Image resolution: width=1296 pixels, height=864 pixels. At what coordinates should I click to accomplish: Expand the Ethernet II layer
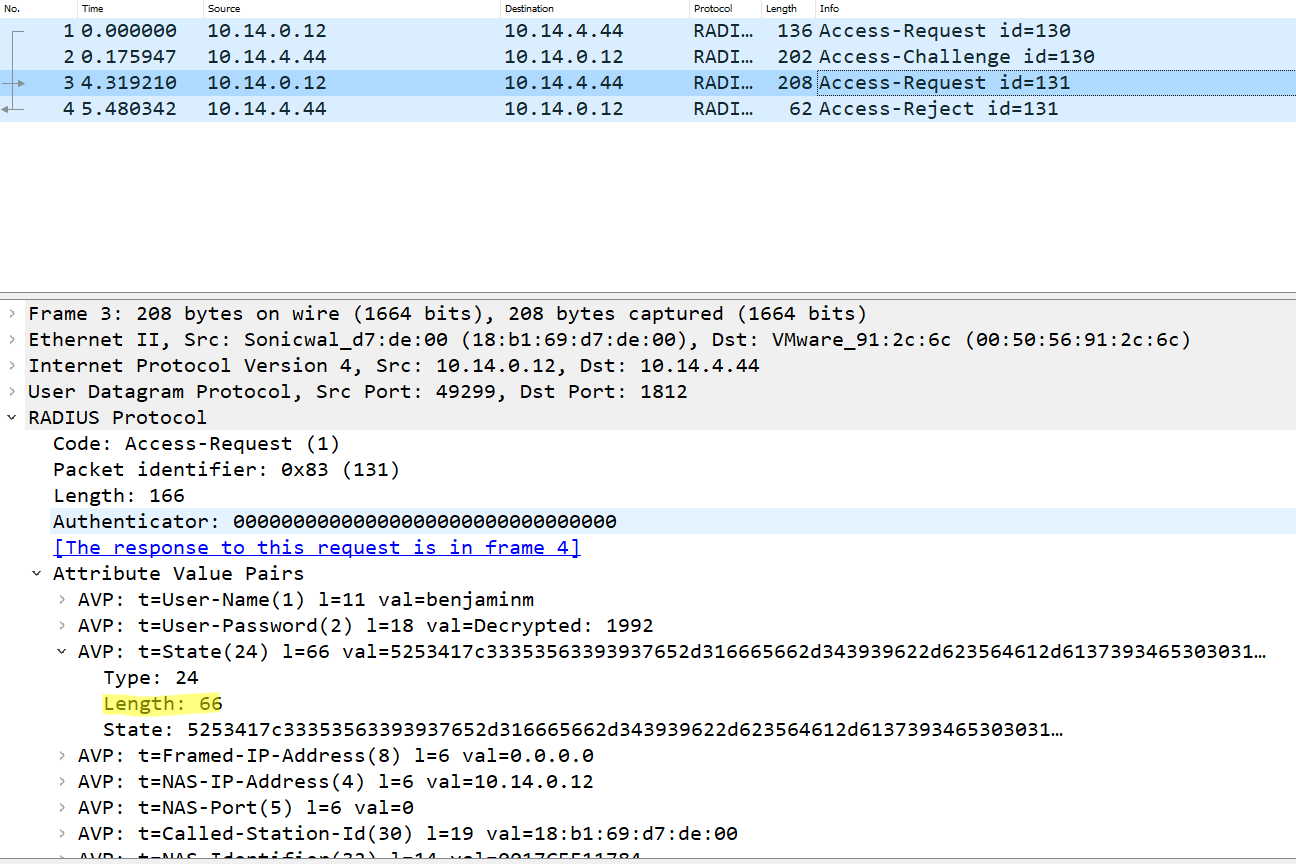click(11, 339)
